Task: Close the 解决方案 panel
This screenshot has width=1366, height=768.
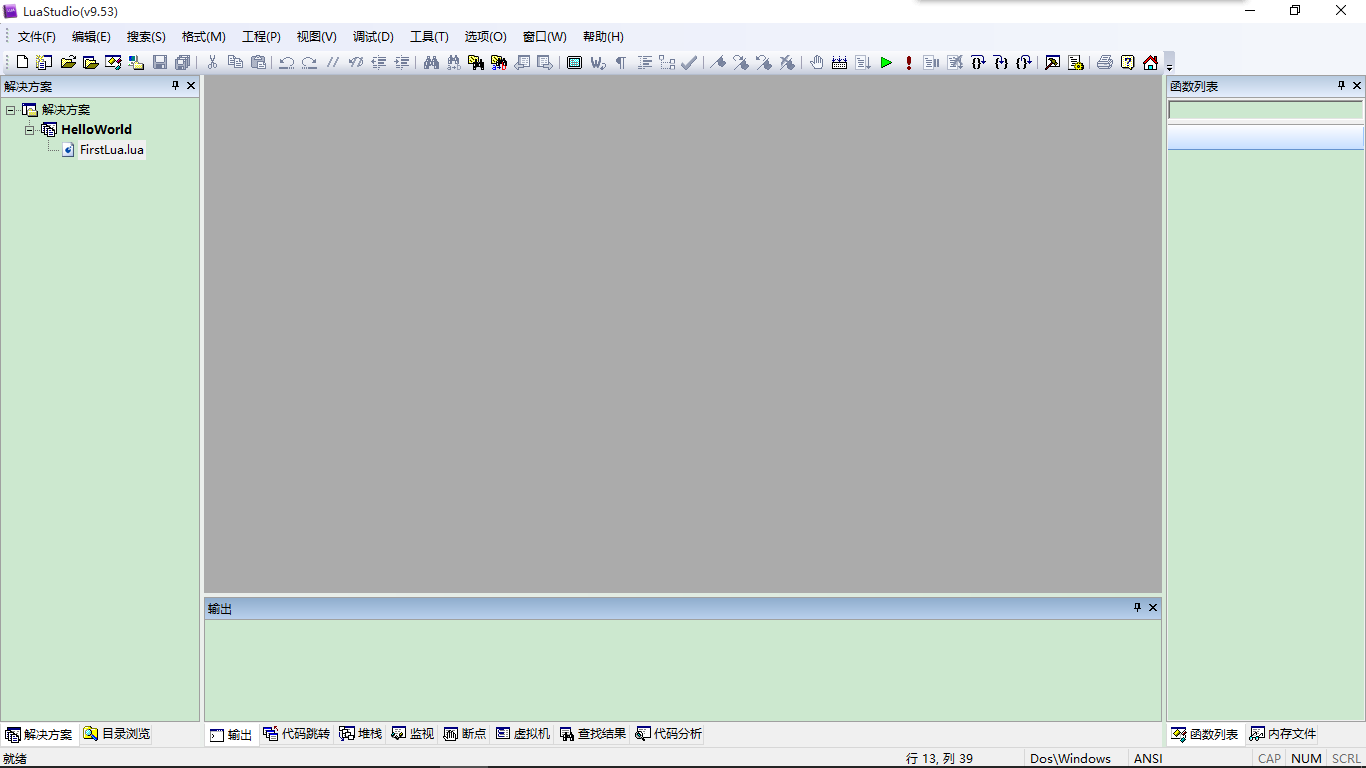Action: (191, 86)
